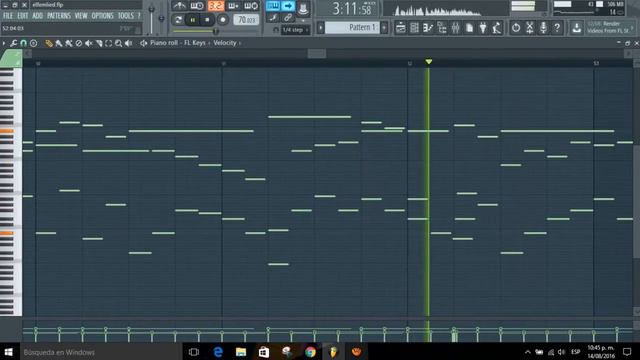The image size is (640, 360).
Task: Open the FILE menu
Action: pyautogui.click(x=8, y=16)
